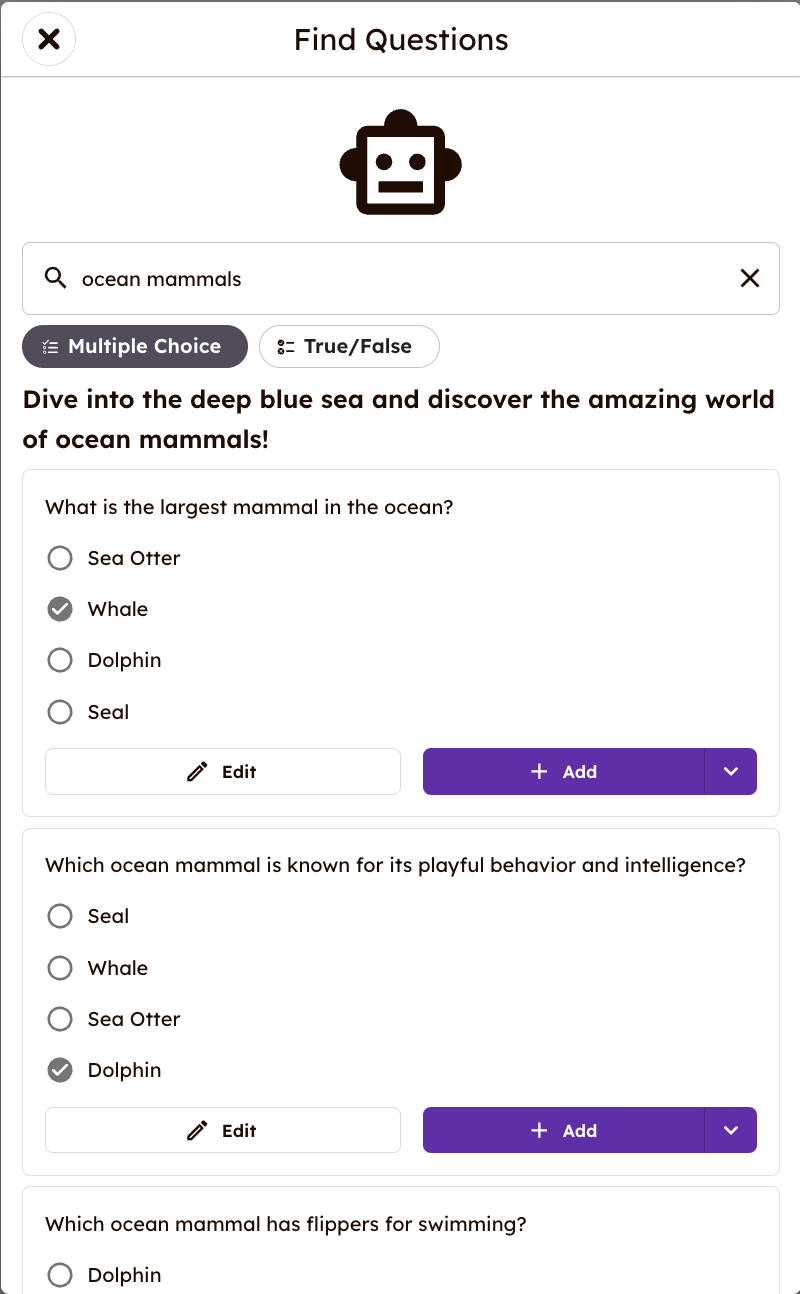This screenshot has height=1294, width=800.
Task: Click the pencil icon on first question
Action: pyautogui.click(x=198, y=771)
